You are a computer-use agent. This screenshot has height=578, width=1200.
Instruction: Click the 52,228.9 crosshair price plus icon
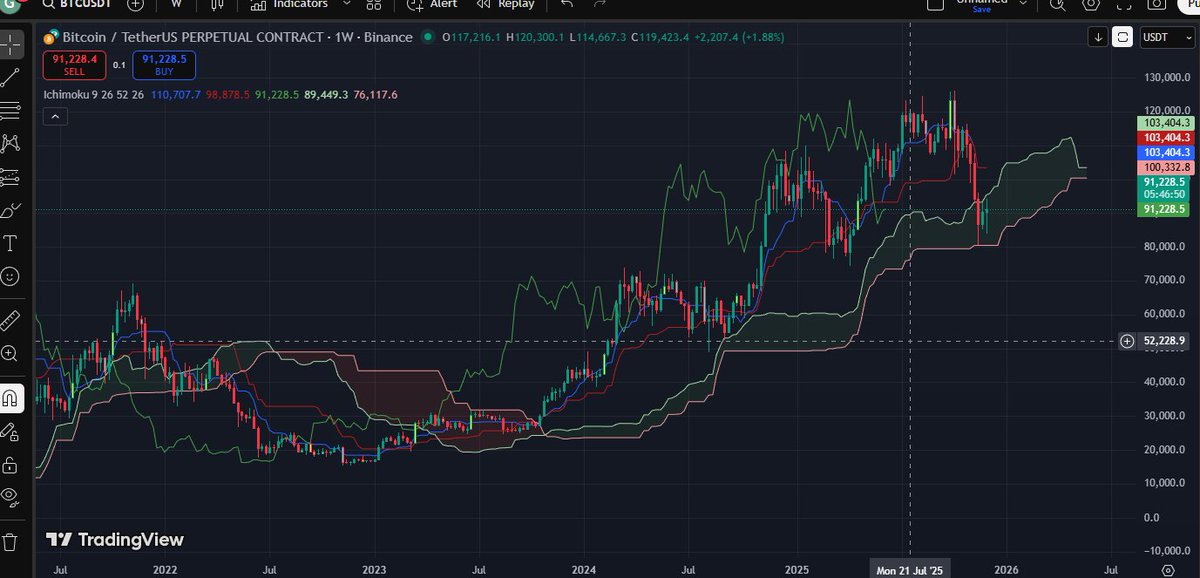(x=1127, y=341)
